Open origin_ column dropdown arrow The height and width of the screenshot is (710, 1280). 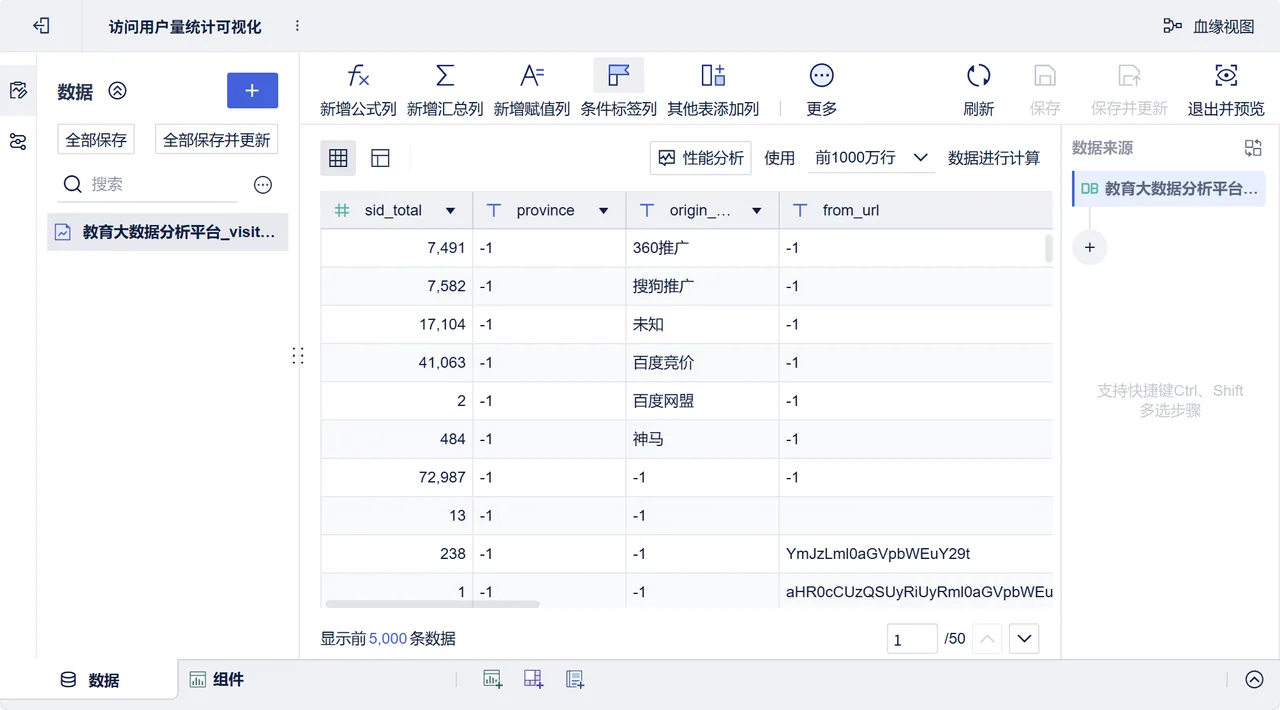757,211
